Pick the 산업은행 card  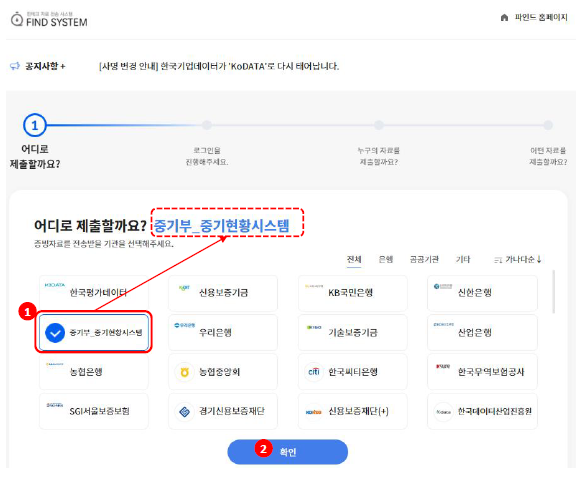click(x=482, y=332)
